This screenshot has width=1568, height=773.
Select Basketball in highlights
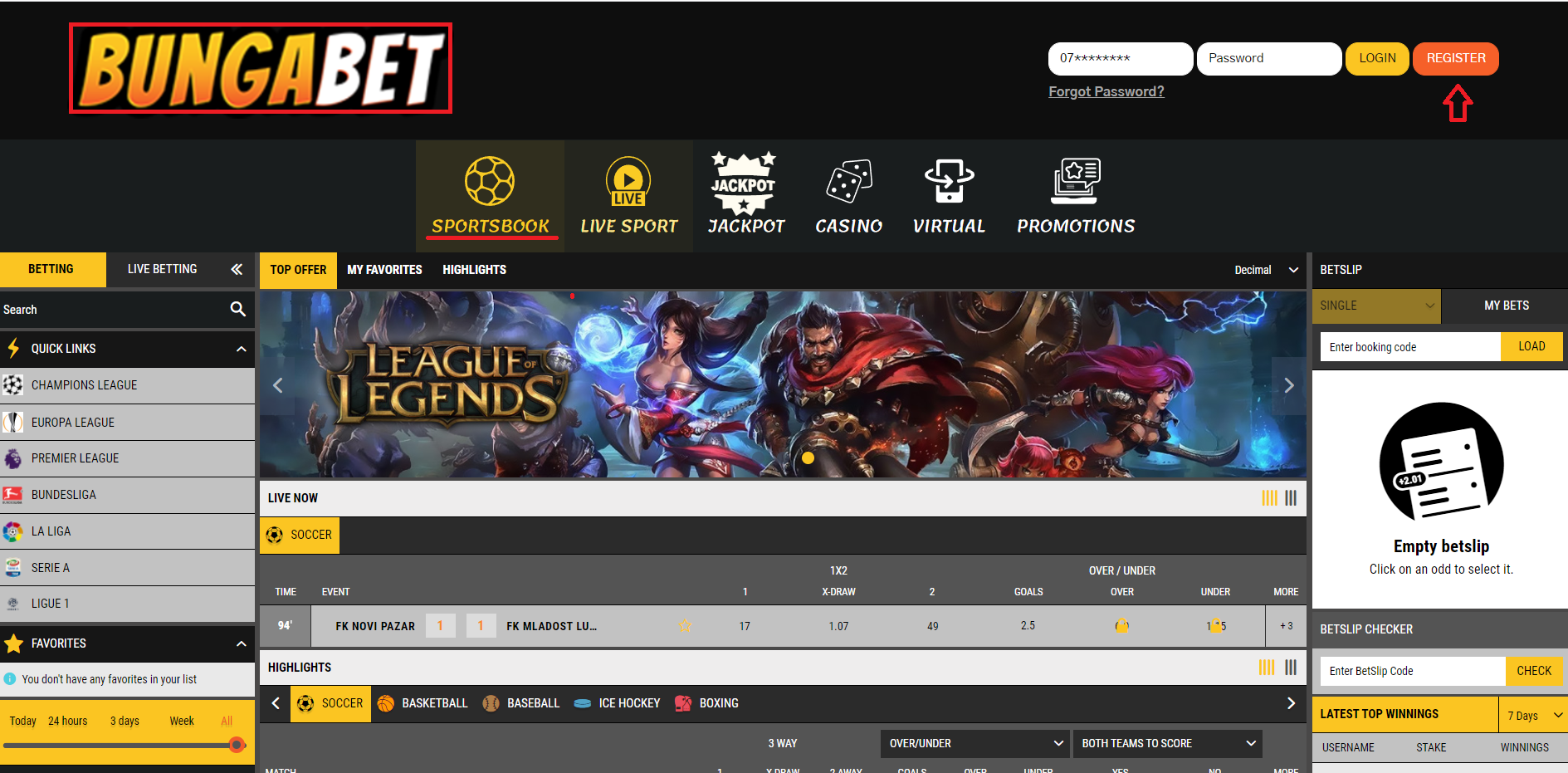tap(423, 703)
